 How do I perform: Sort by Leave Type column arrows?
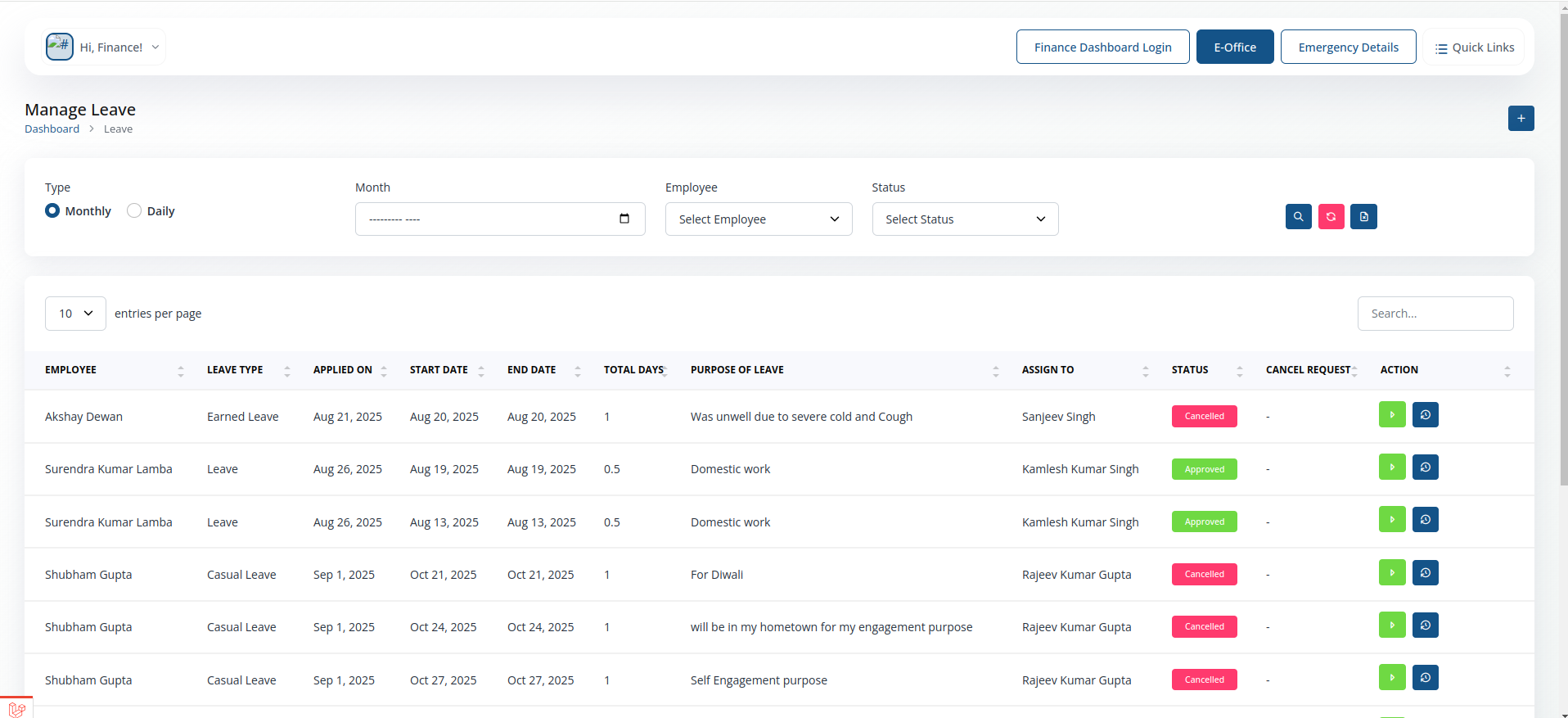click(x=287, y=371)
